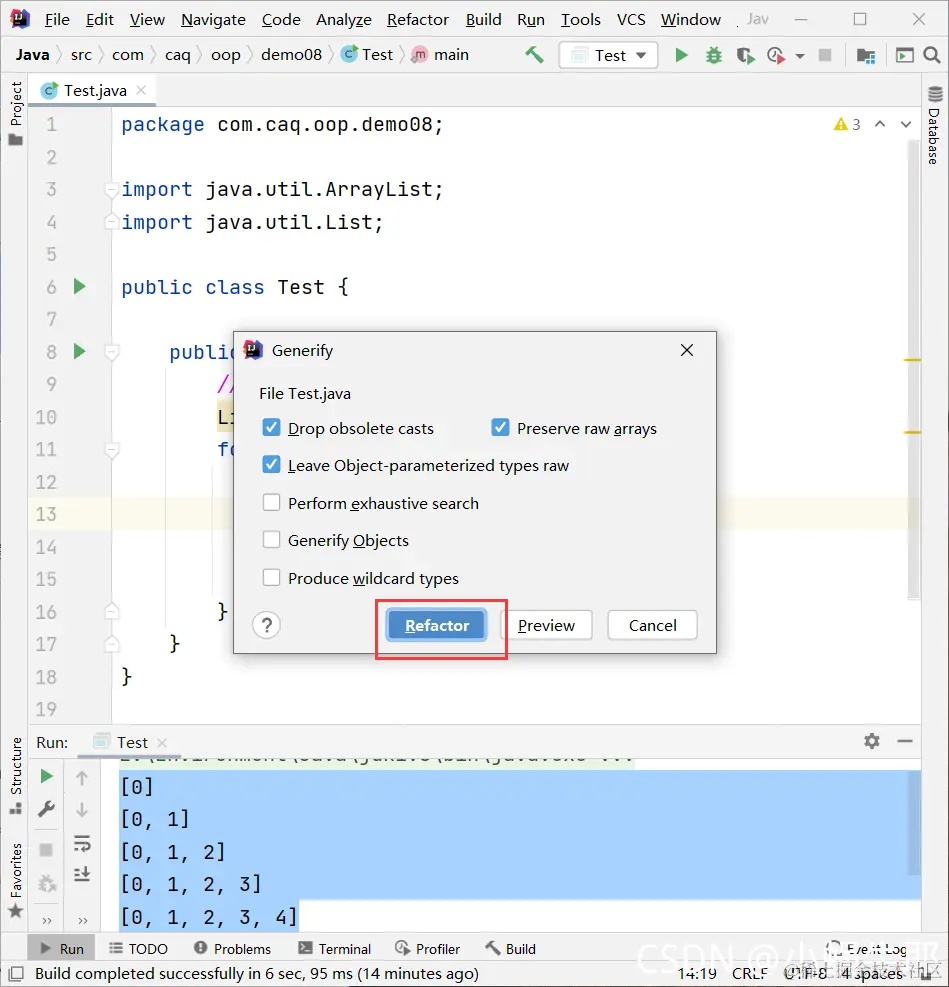Run Test with green play button in toolbar

[681, 55]
